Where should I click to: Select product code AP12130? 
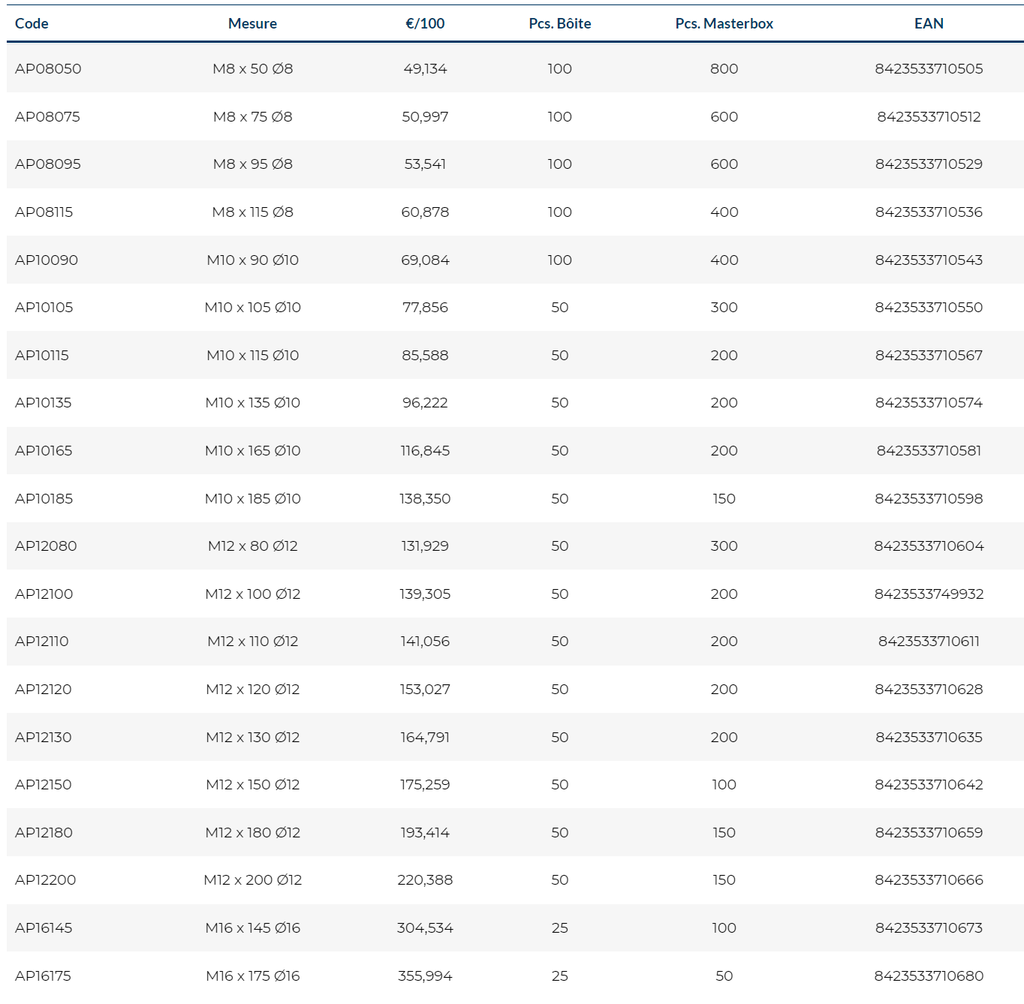43,737
